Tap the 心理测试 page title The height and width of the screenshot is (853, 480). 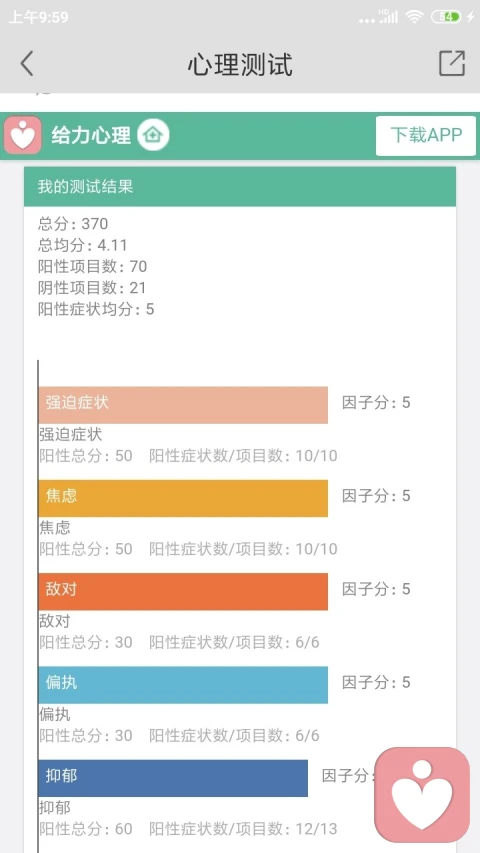[x=240, y=64]
